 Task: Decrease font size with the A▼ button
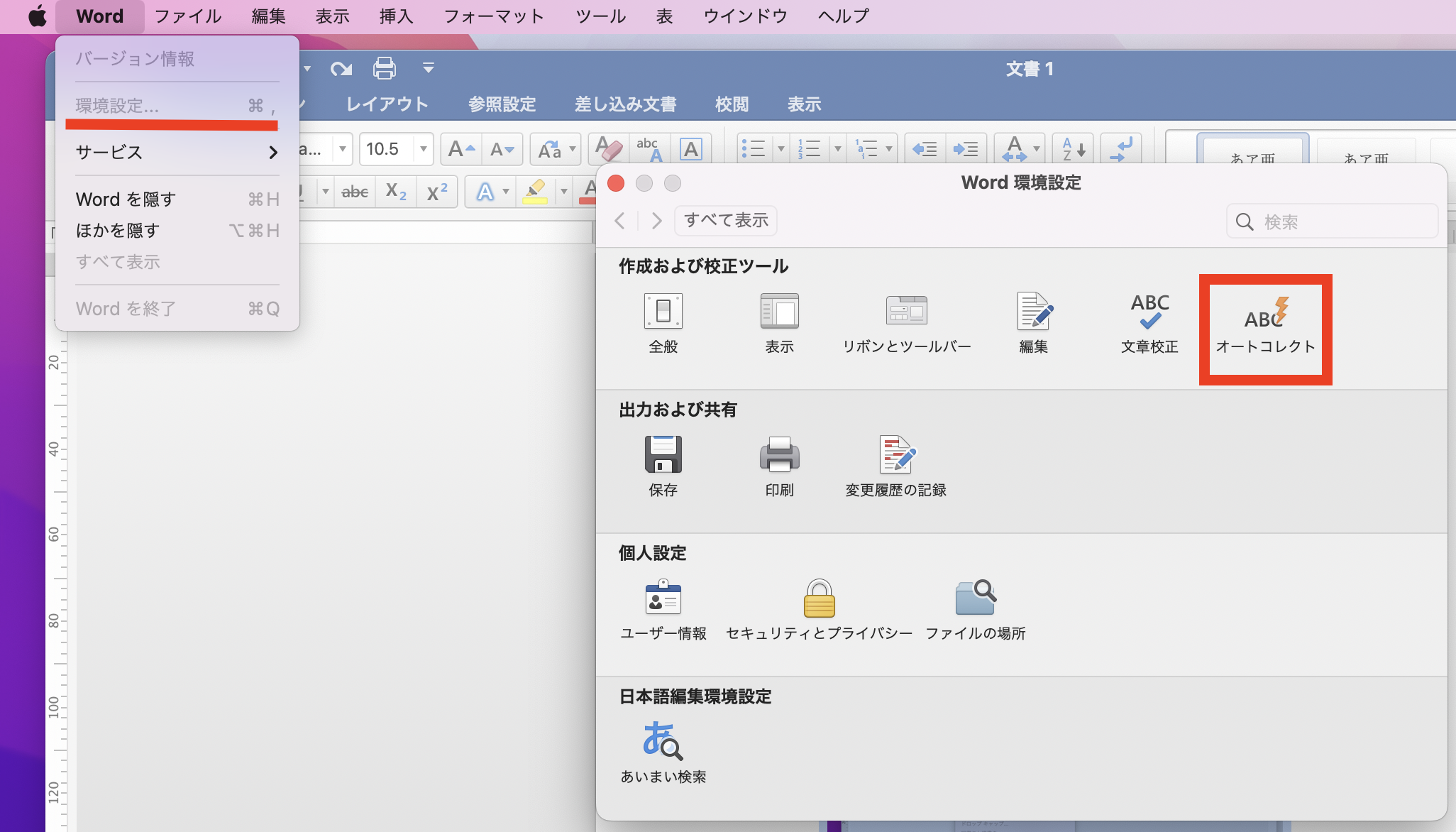pos(502,149)
